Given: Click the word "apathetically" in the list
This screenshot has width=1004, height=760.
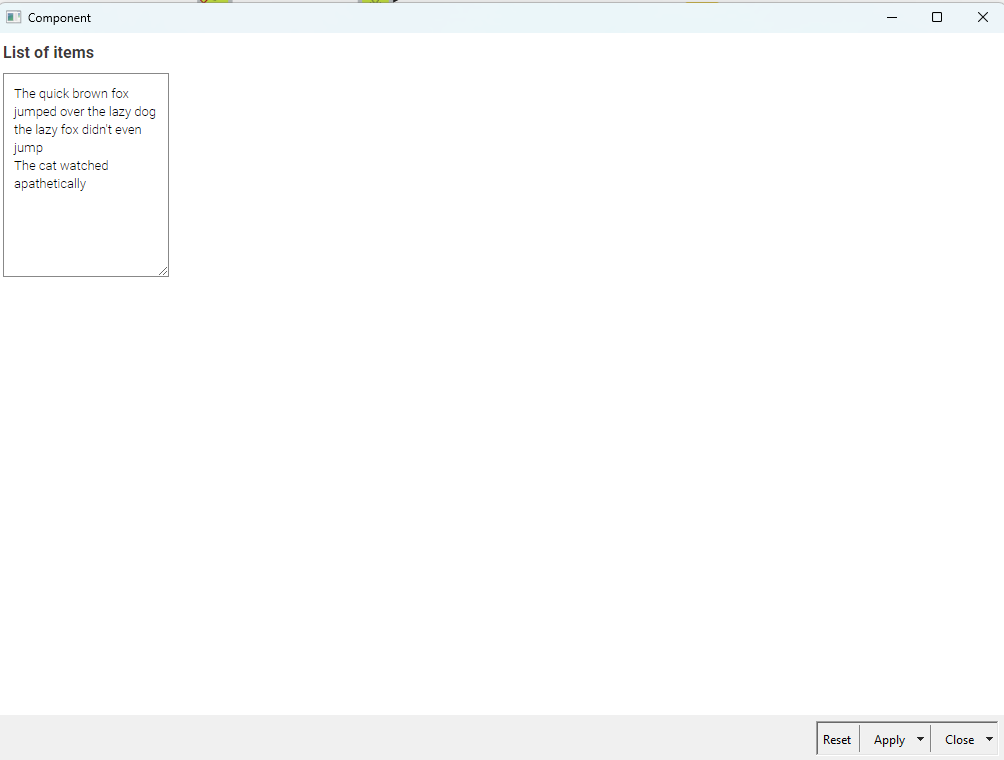Looking at the screenshot, I should (x=50, y=184).
